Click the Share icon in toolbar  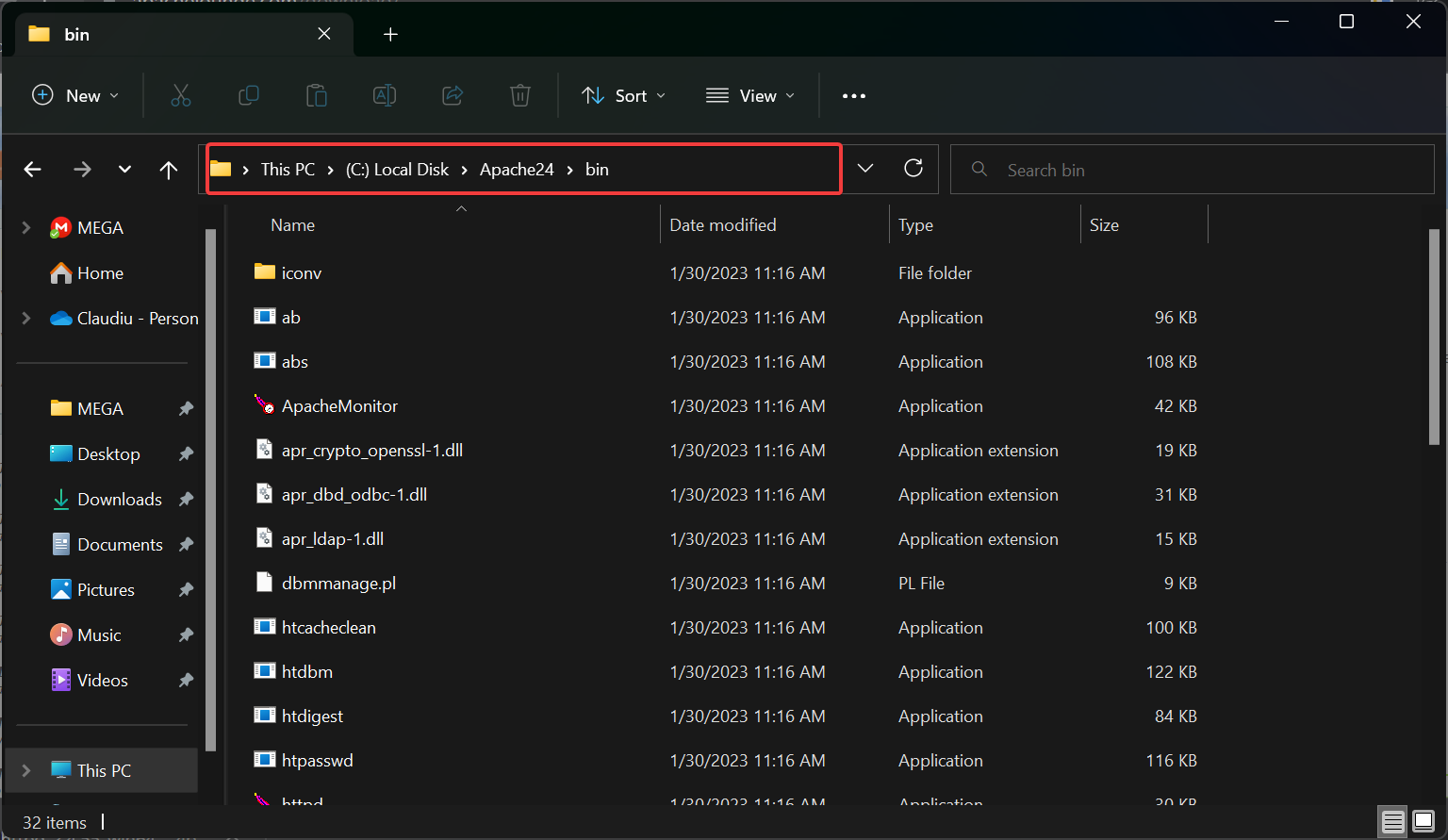[x=452, y=95]
